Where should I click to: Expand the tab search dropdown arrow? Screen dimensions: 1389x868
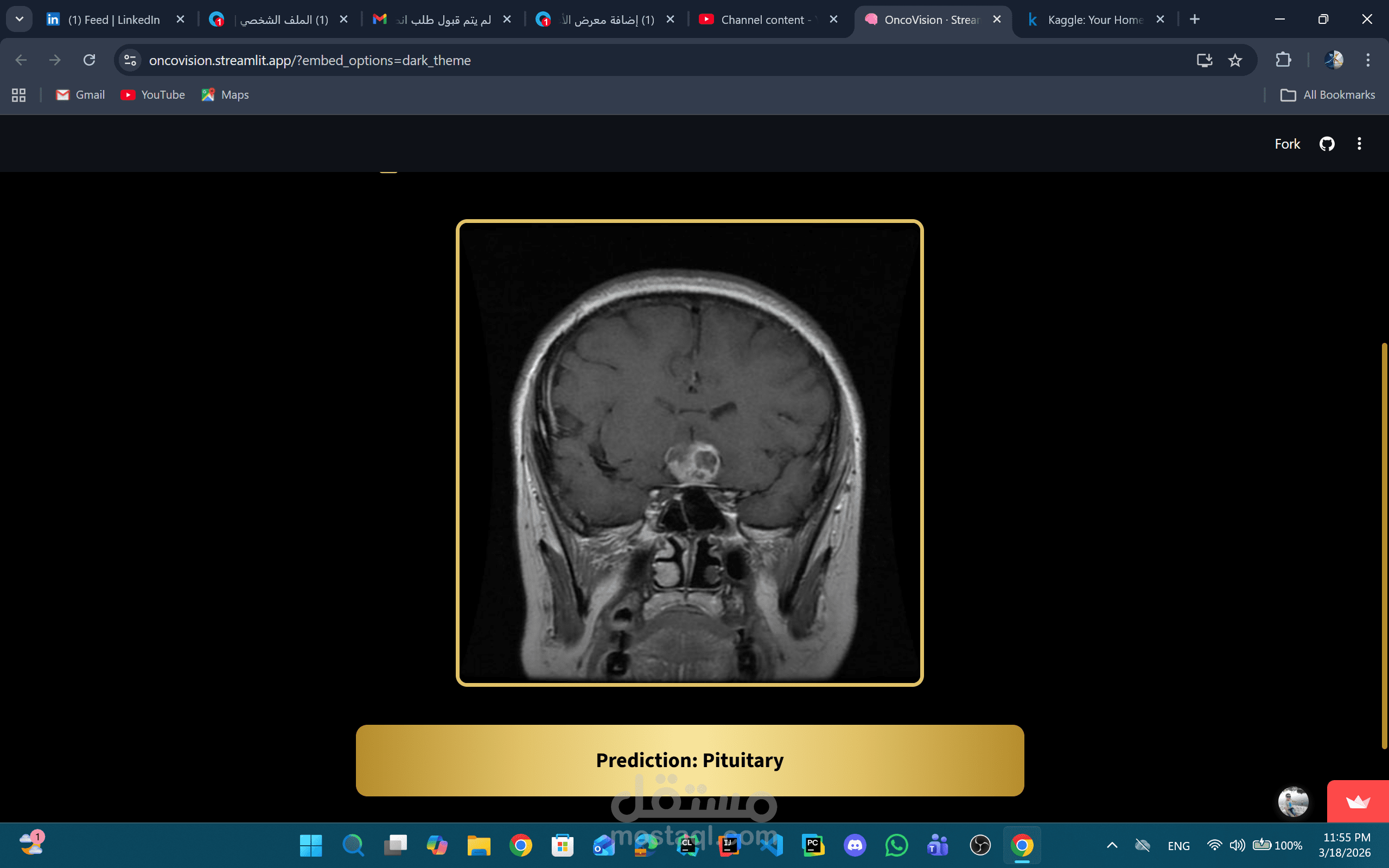19,20
